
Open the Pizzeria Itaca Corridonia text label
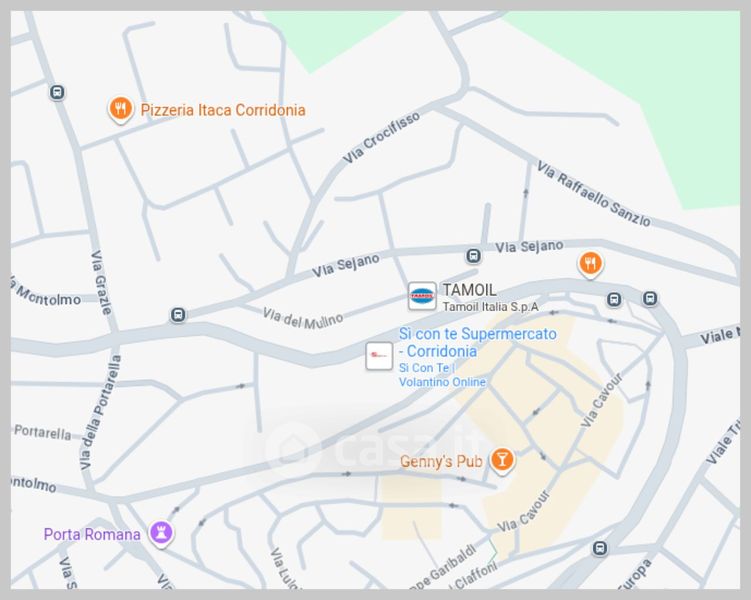click(x=223, y=110)
